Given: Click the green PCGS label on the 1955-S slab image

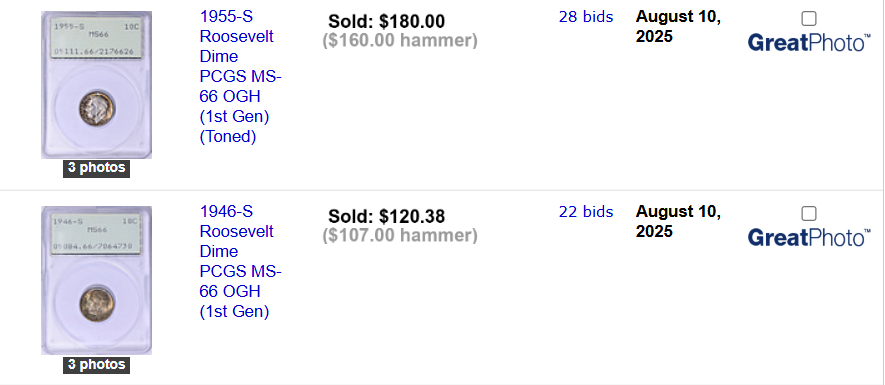Looking at the screenshot, I should point(97,40).
